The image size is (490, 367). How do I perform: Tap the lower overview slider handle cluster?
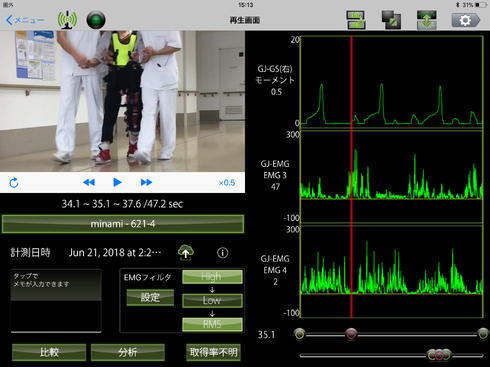point(439,355)
